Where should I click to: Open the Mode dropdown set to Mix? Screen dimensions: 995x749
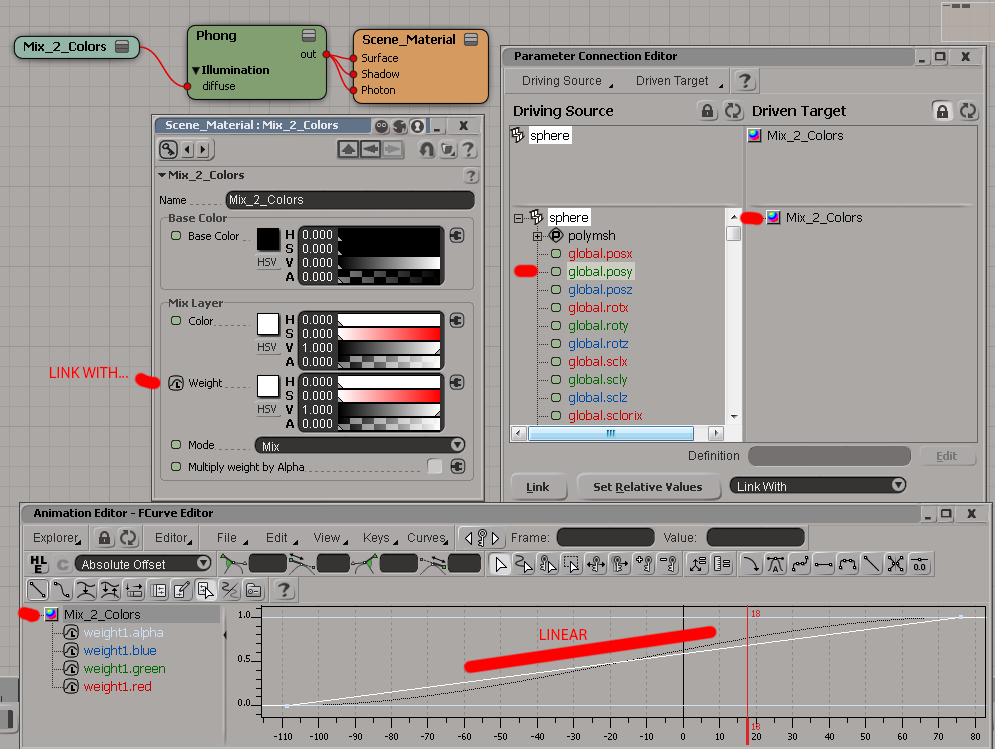tap(361, 445)
